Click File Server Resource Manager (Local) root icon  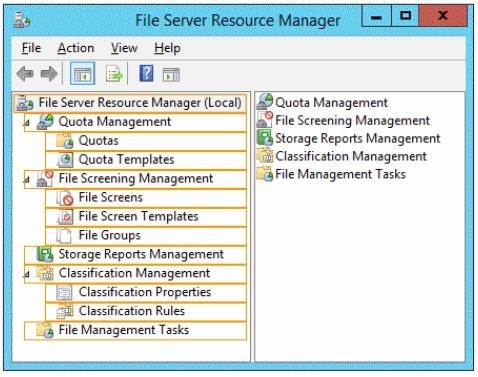(x=25, y=103)
